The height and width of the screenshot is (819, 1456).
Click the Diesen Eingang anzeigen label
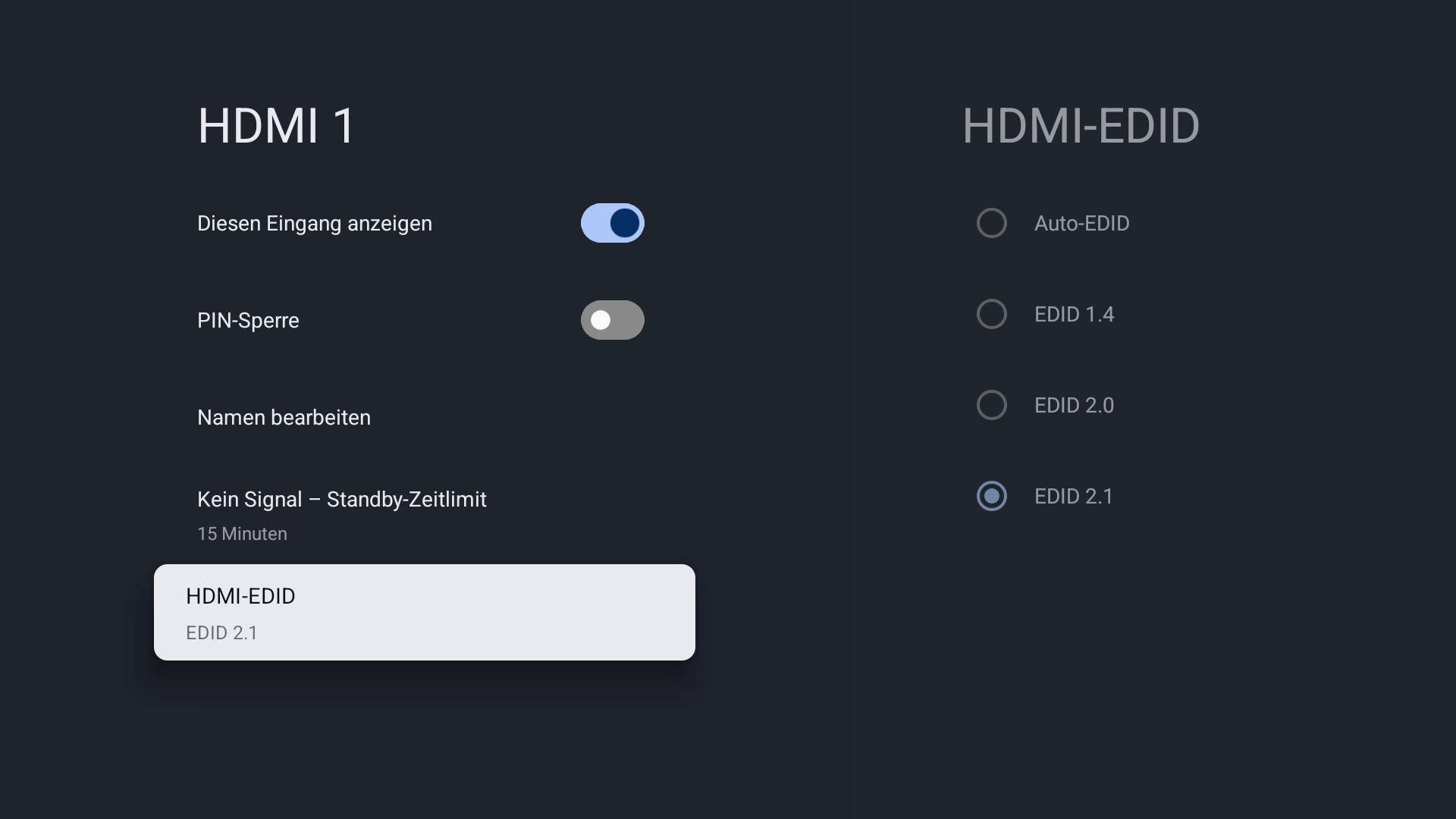(314, 224)
